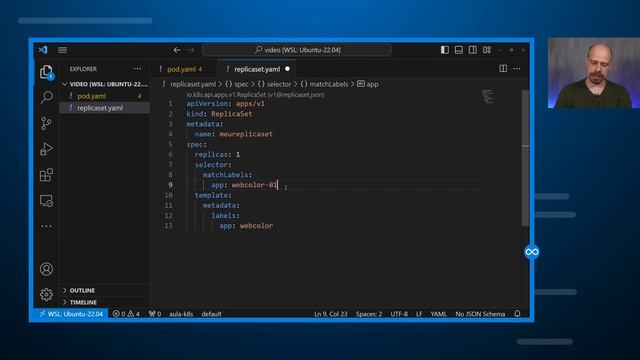Switch to the replicaset.yaml tab

click(x=256, y=69)
